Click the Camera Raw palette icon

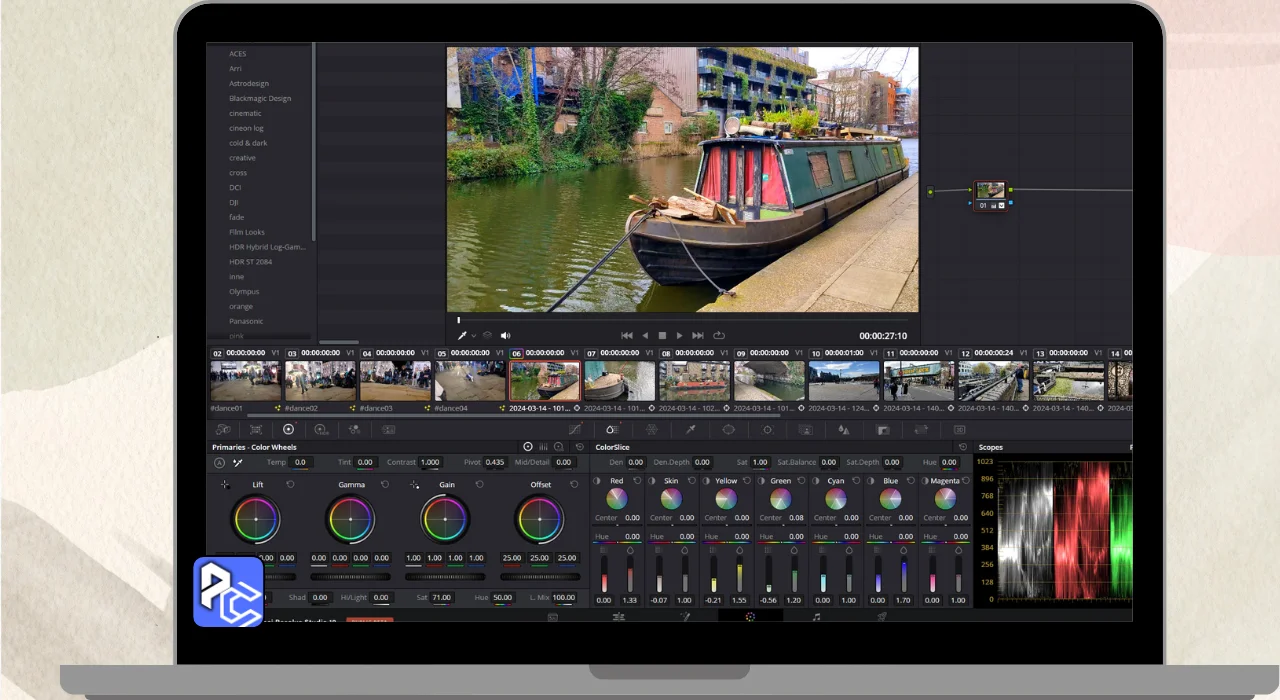tap(223, 429)
